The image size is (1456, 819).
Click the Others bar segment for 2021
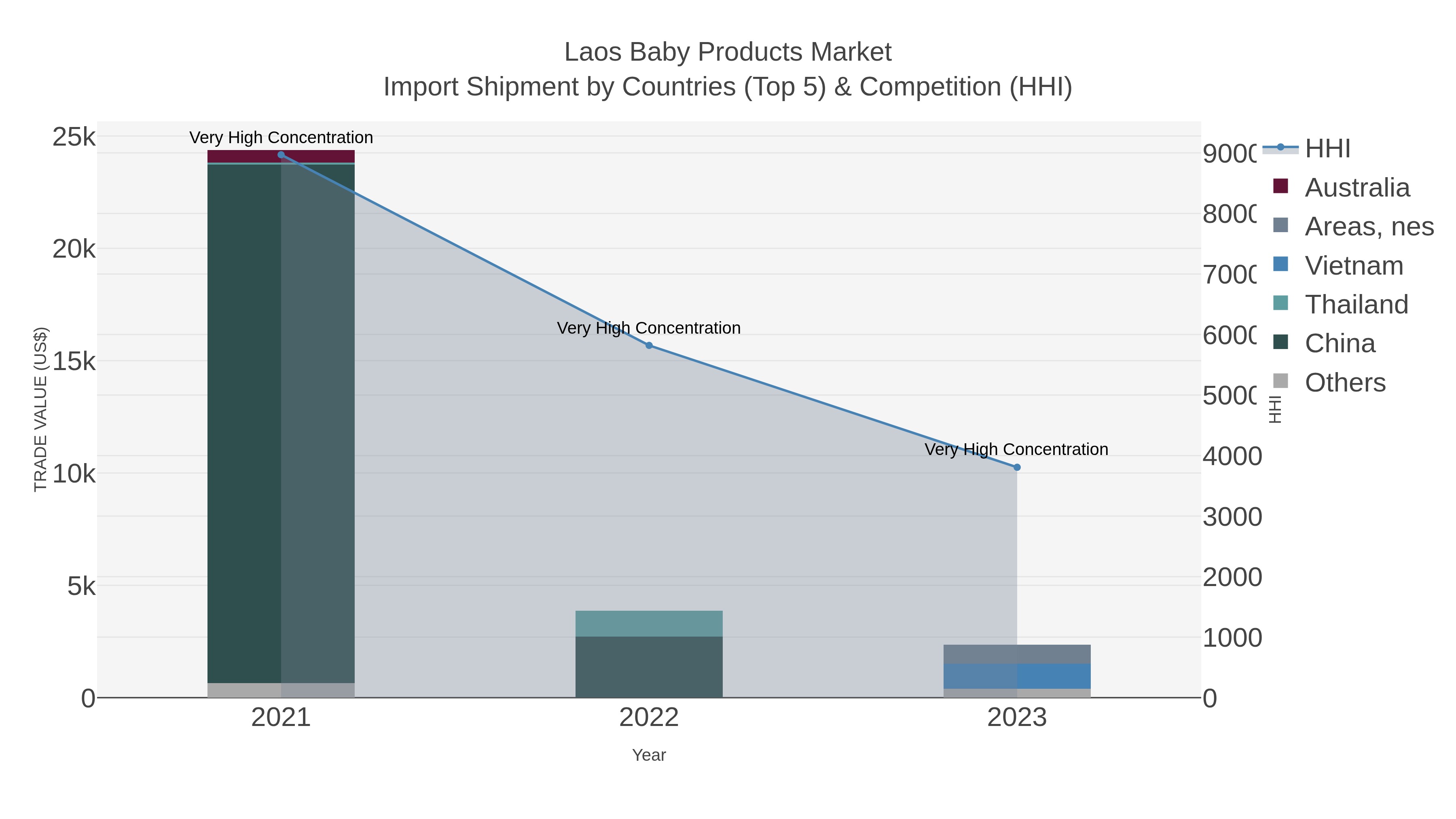point(281,691)
